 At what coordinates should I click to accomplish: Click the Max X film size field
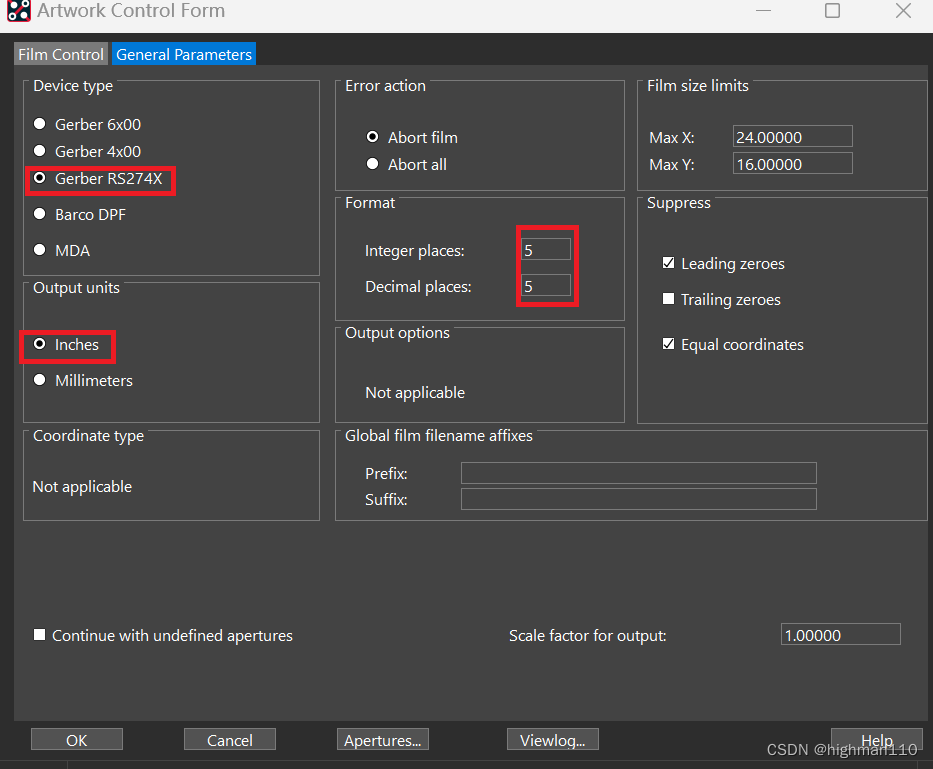click(x=792, y=137)
